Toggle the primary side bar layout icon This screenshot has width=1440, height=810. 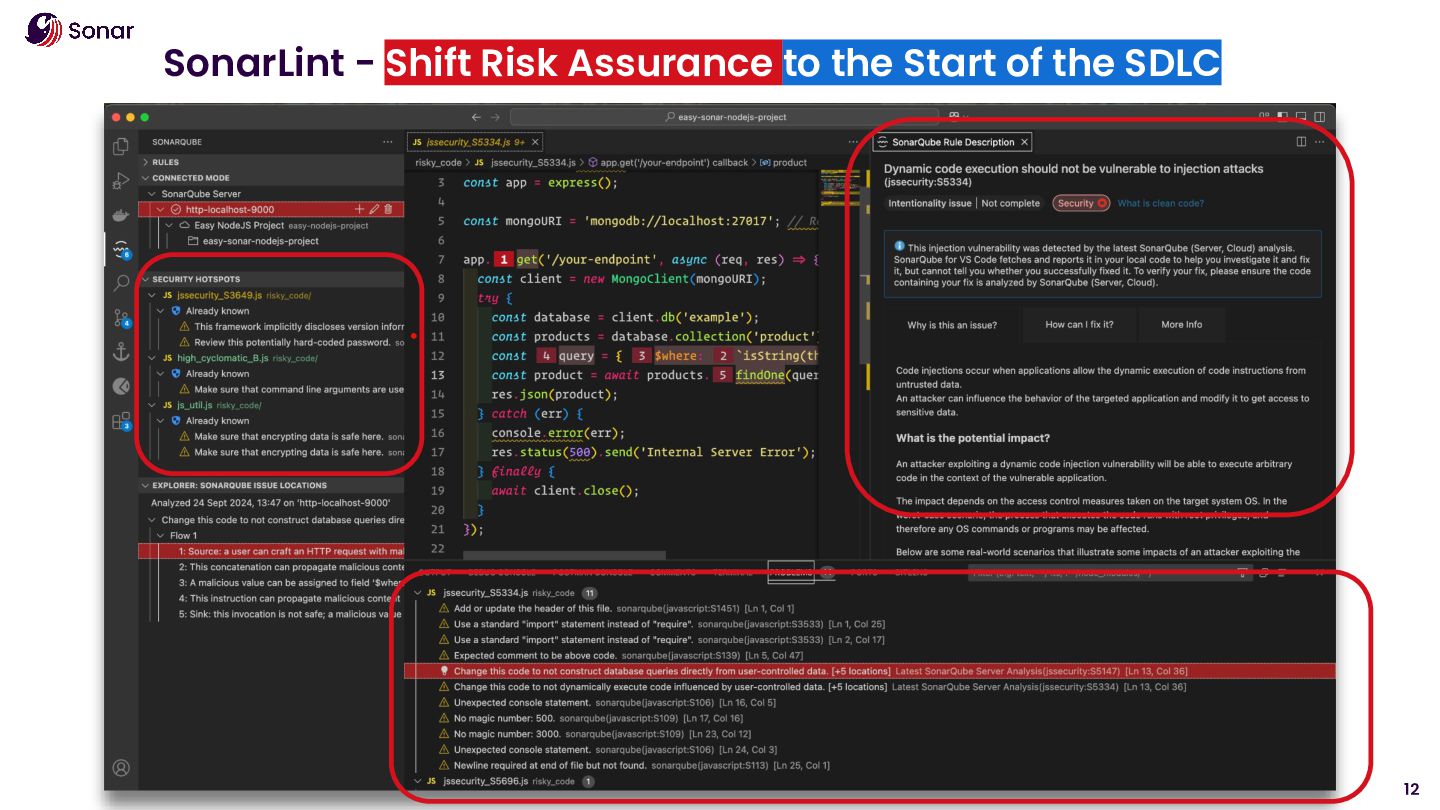[x=1284, y=117]
